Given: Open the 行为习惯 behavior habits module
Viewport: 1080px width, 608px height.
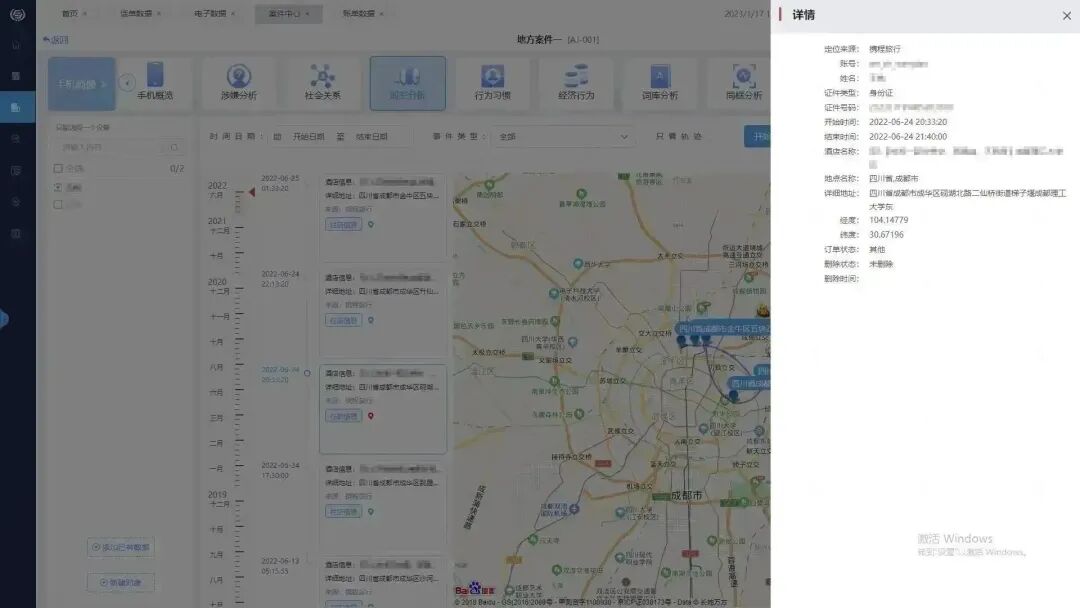Looking at the screenshot, I should click(x=492, y=81).
